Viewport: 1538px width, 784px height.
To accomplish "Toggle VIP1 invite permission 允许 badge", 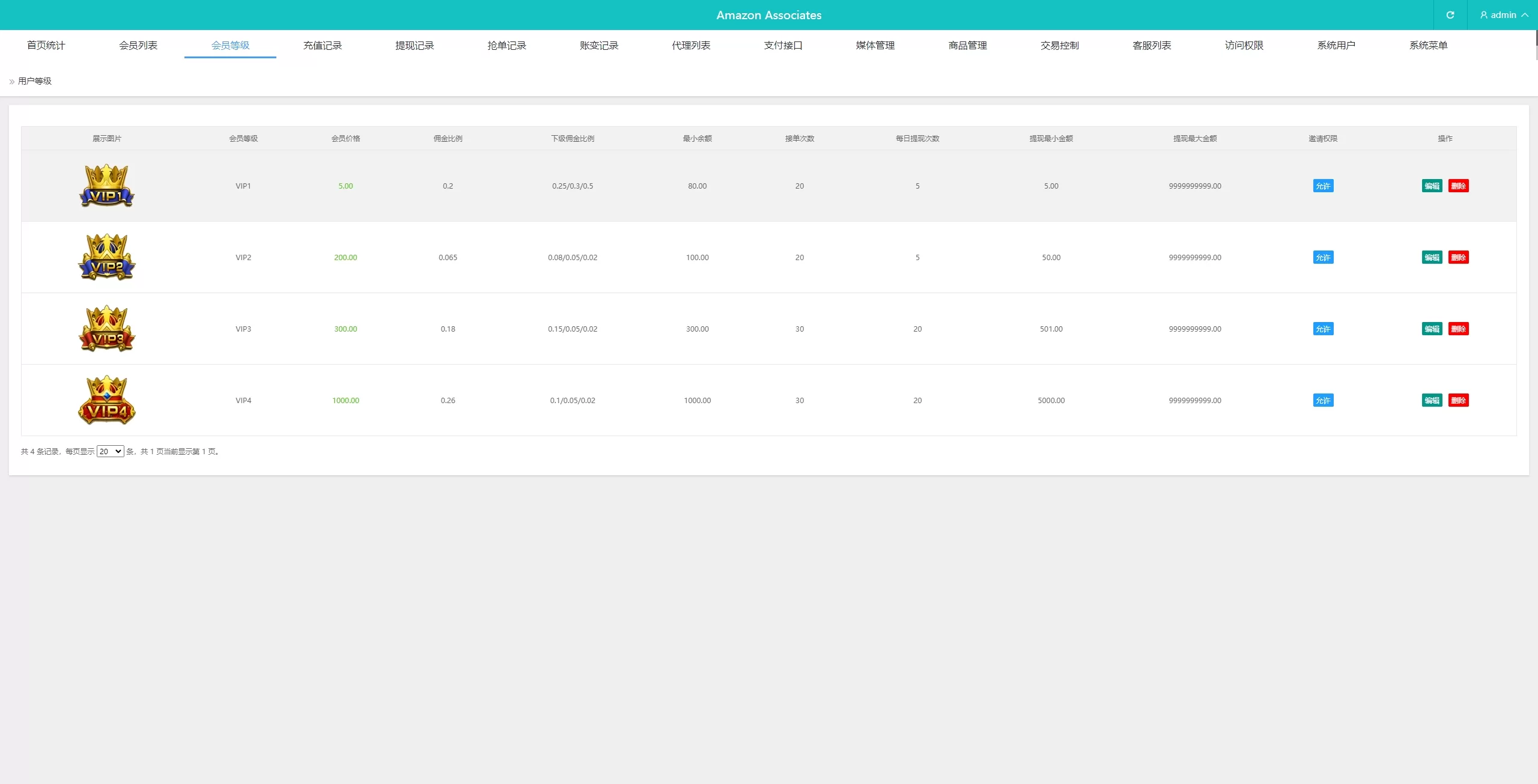I will point(1323,186).
